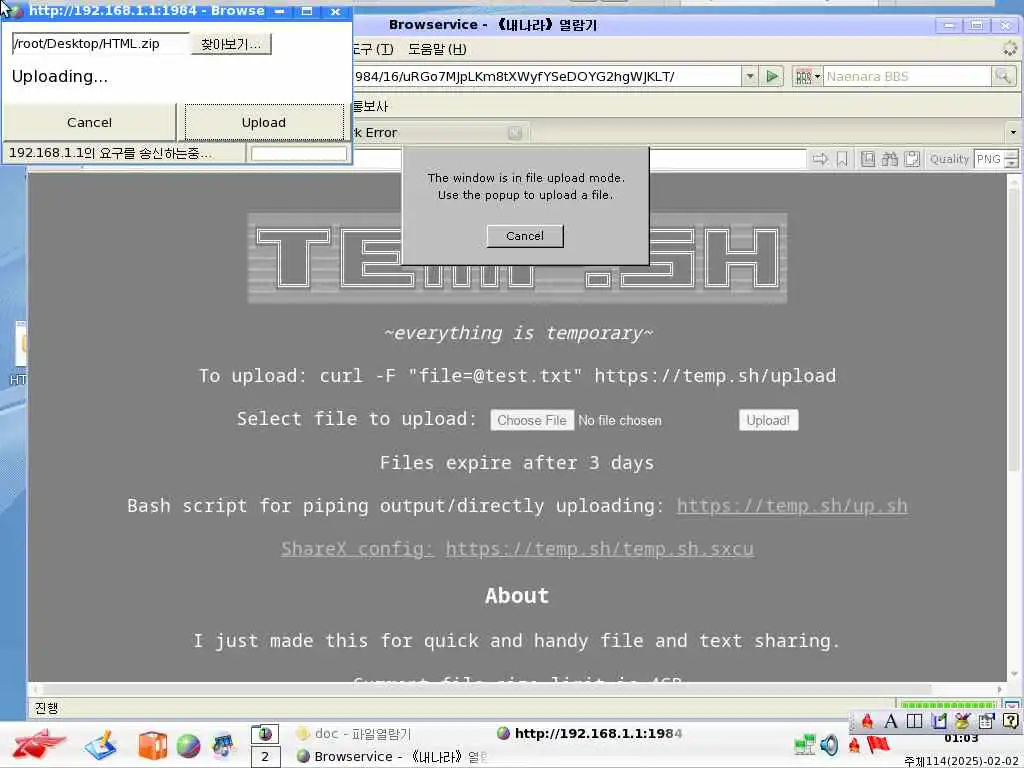
Task: Click Upload in the popup window
Action: point(264,122)
